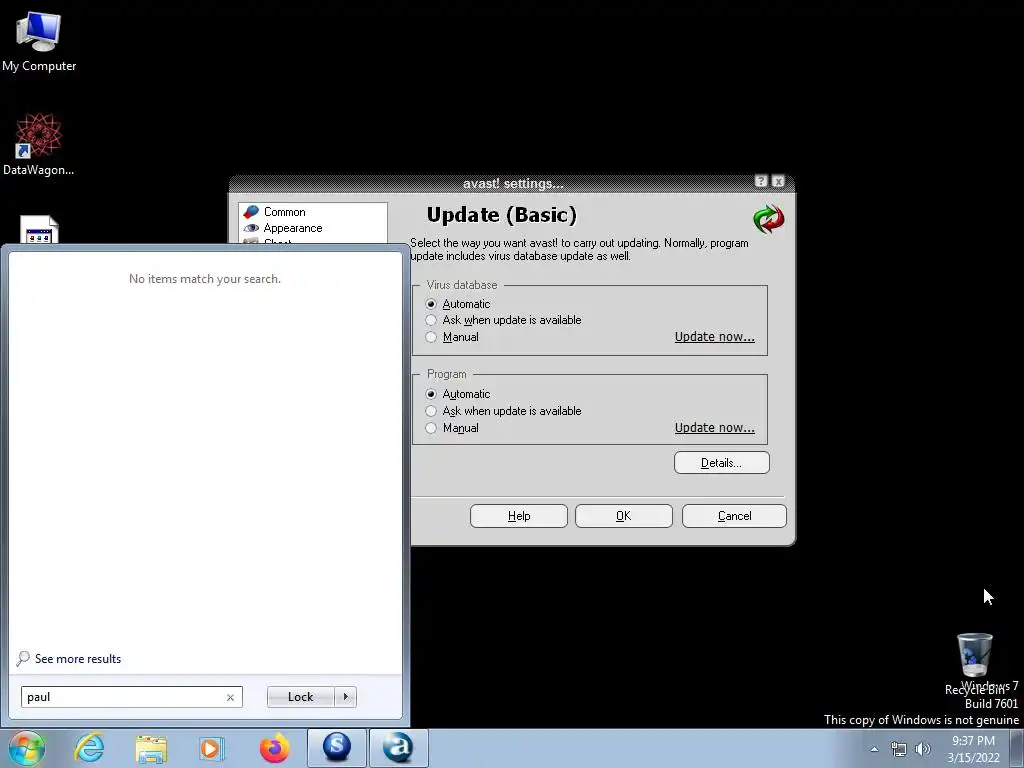Open the partially hidden desktop file icon

39,230
